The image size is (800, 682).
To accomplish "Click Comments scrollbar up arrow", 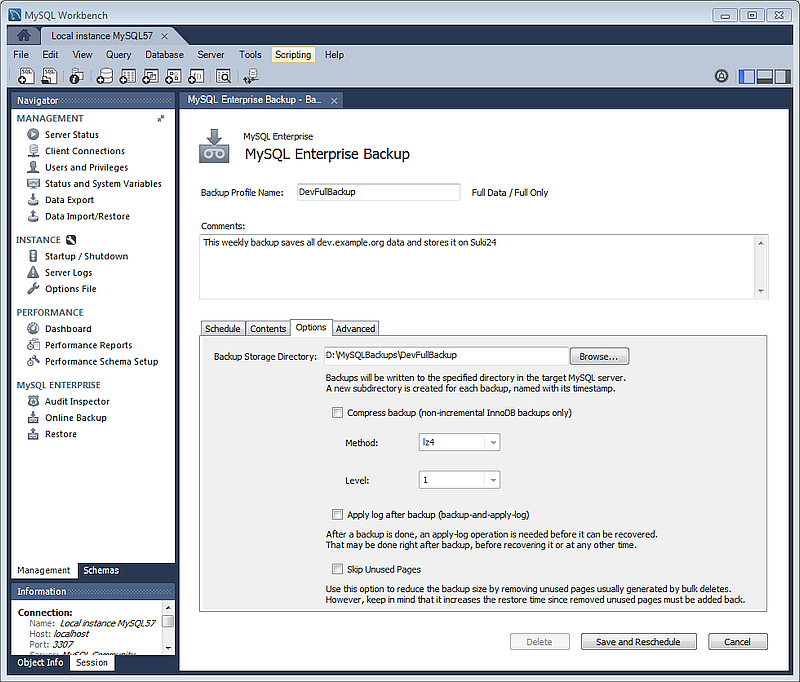I will click(761, 243).
